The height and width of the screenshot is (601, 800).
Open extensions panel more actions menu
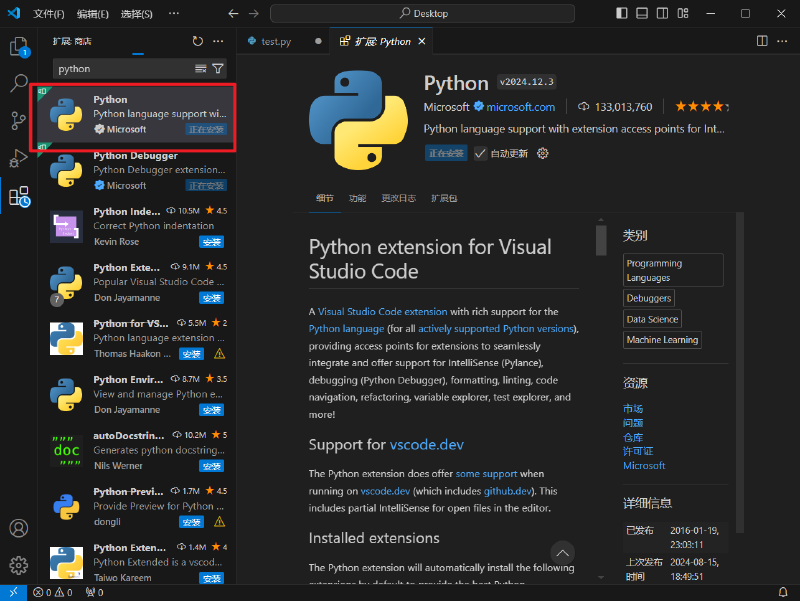[218, 41]
